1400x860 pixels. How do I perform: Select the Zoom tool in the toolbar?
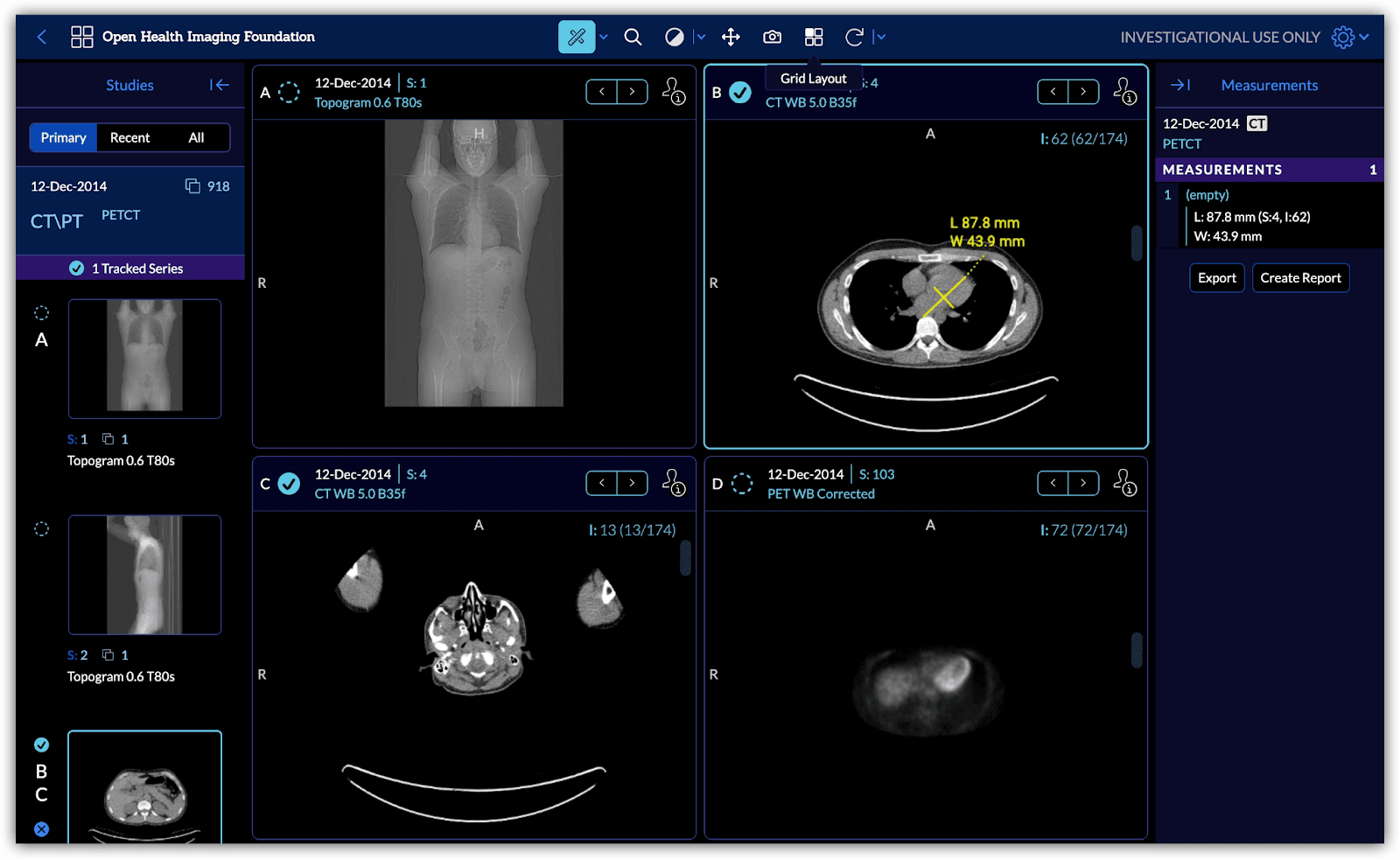[x=633, y=37]
